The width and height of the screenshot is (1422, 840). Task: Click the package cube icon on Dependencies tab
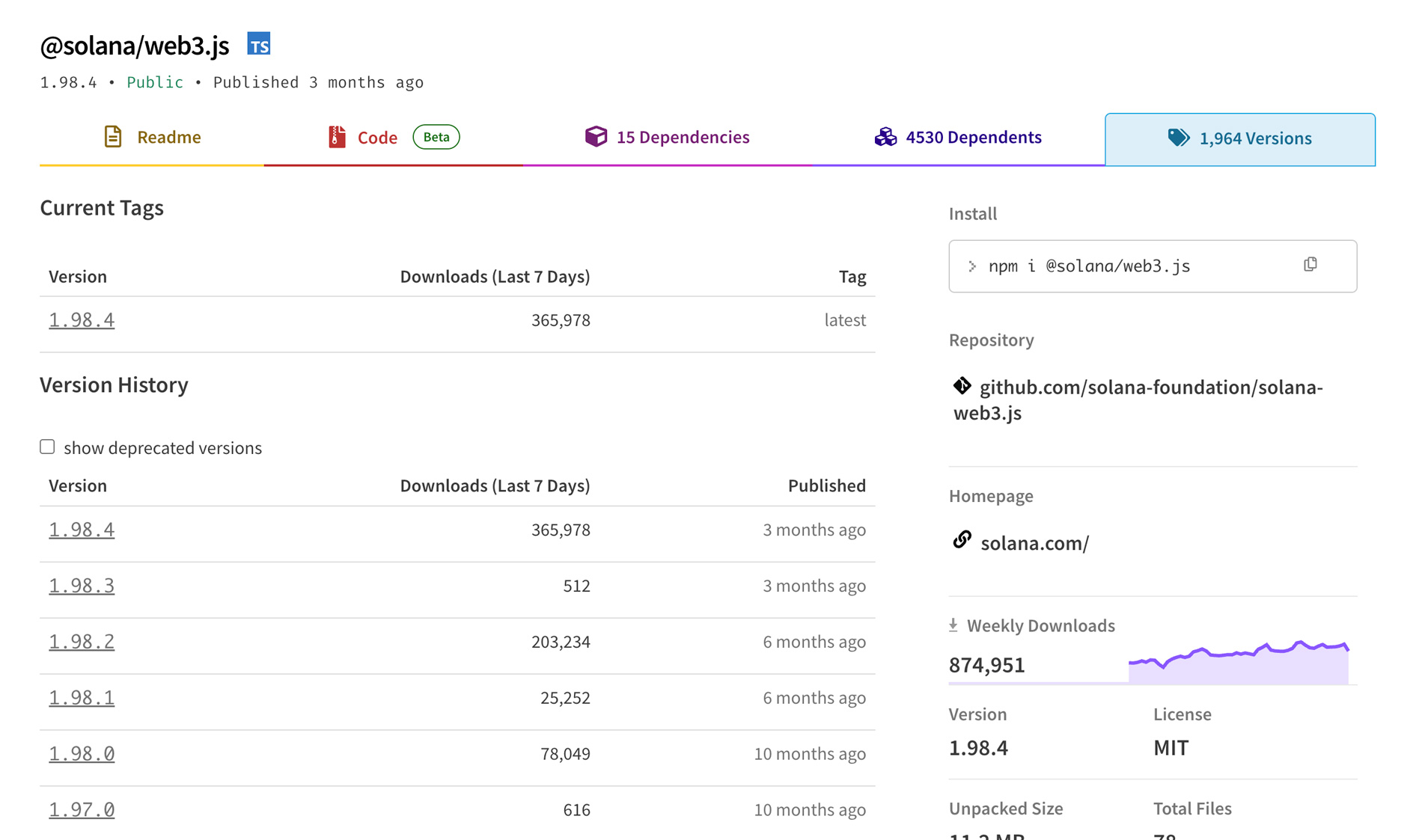click(x=595, y=137)
